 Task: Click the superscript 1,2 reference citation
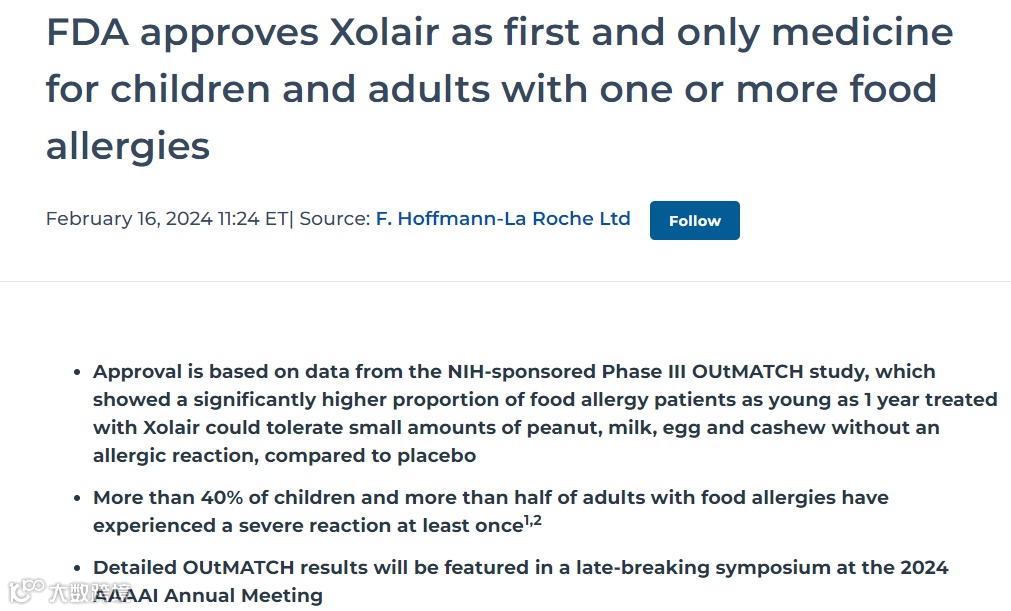(532, 520)
